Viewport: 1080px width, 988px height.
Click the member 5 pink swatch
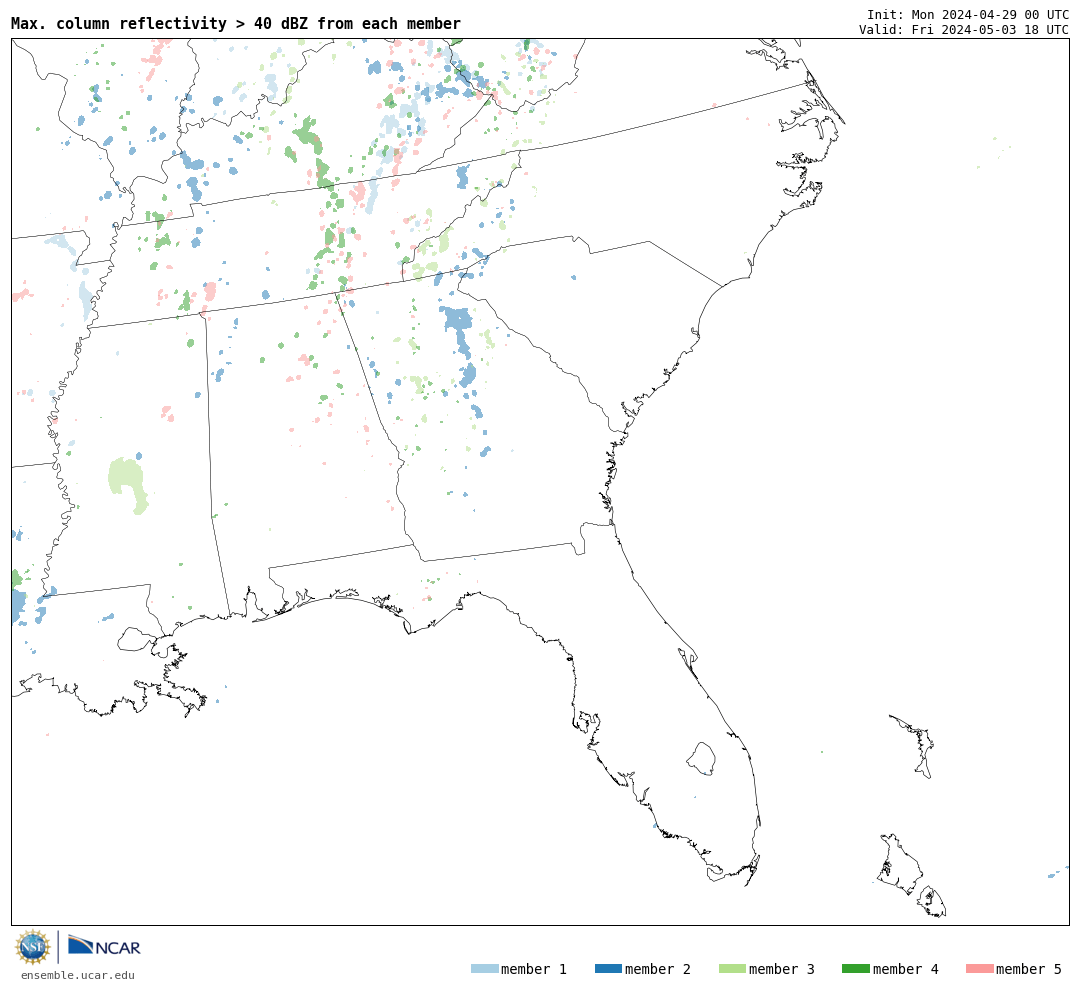[x=979, y=968]
